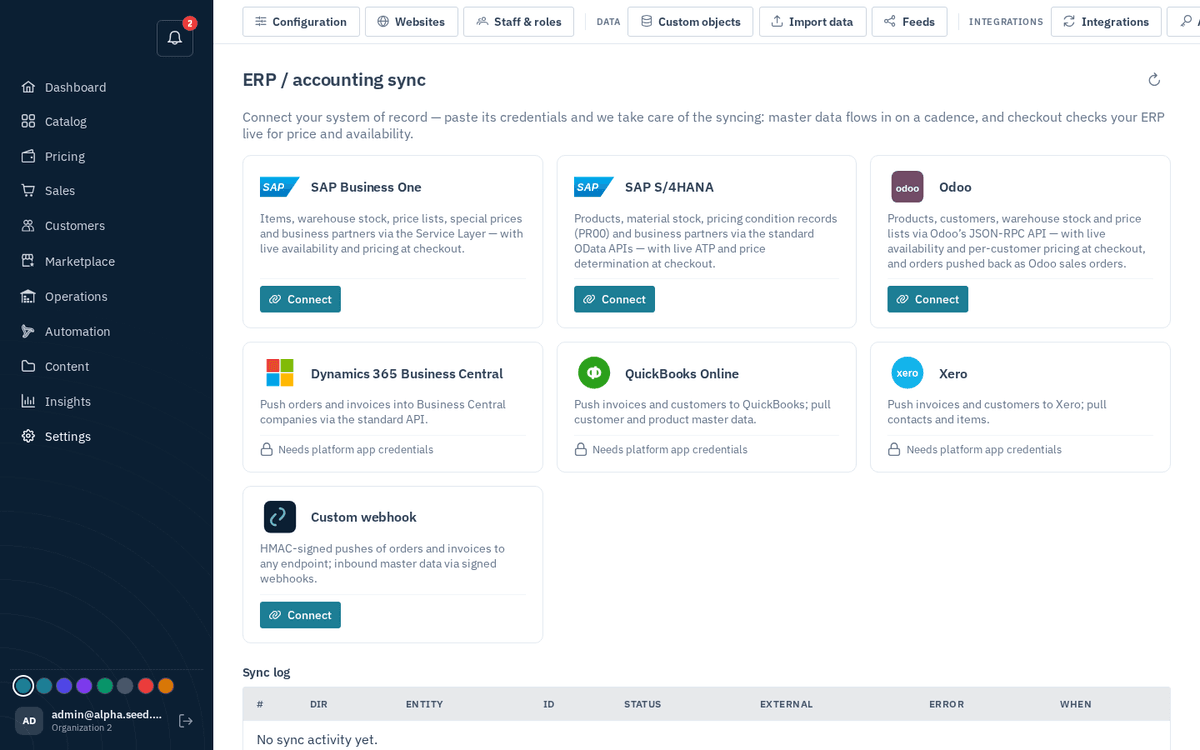This screenshot has width=1200, height=750.
Task: Click the Marketplace store icon
Action: click(x=28, y=261)
